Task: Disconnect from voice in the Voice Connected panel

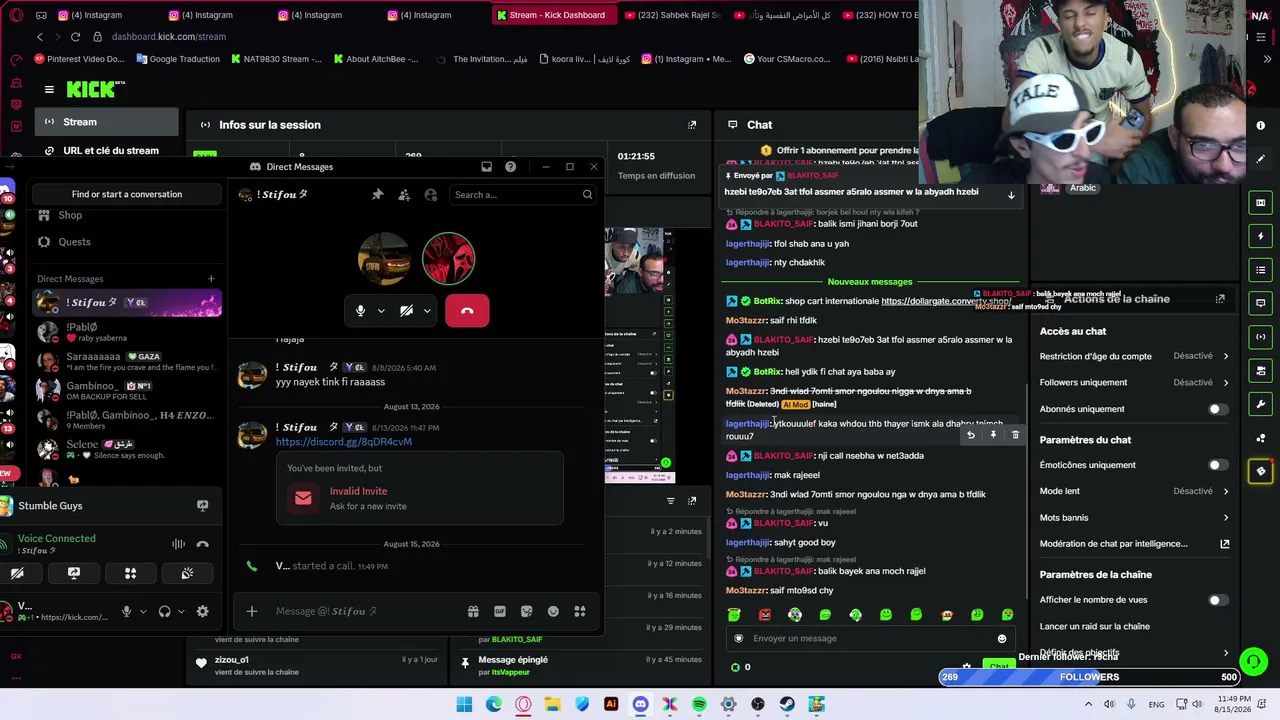Action: (202, 544)
